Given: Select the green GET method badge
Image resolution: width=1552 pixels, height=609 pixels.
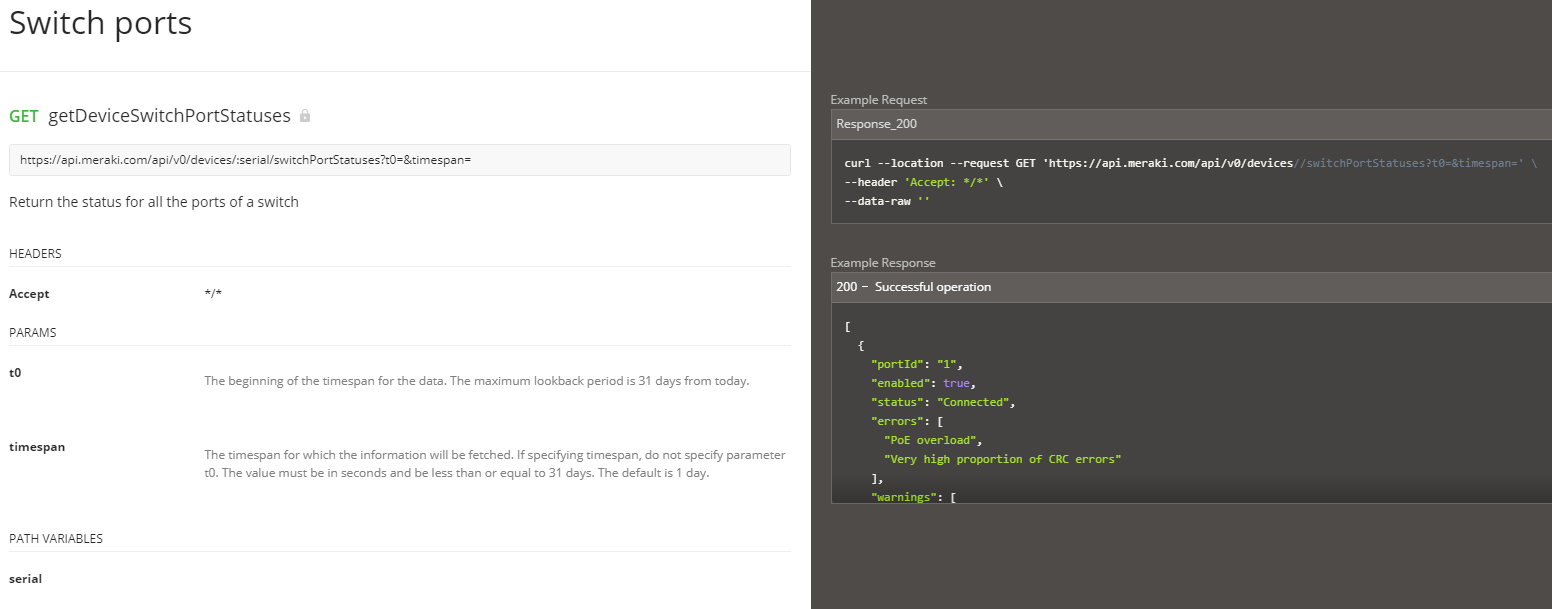Looking at the screenshot, I should [x=24, y=115].
